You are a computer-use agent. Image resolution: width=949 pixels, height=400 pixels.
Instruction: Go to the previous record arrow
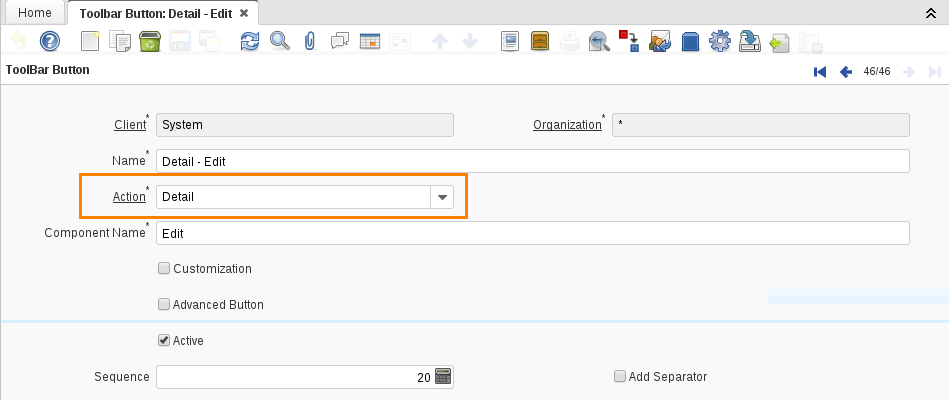click(x=845, y=72)
